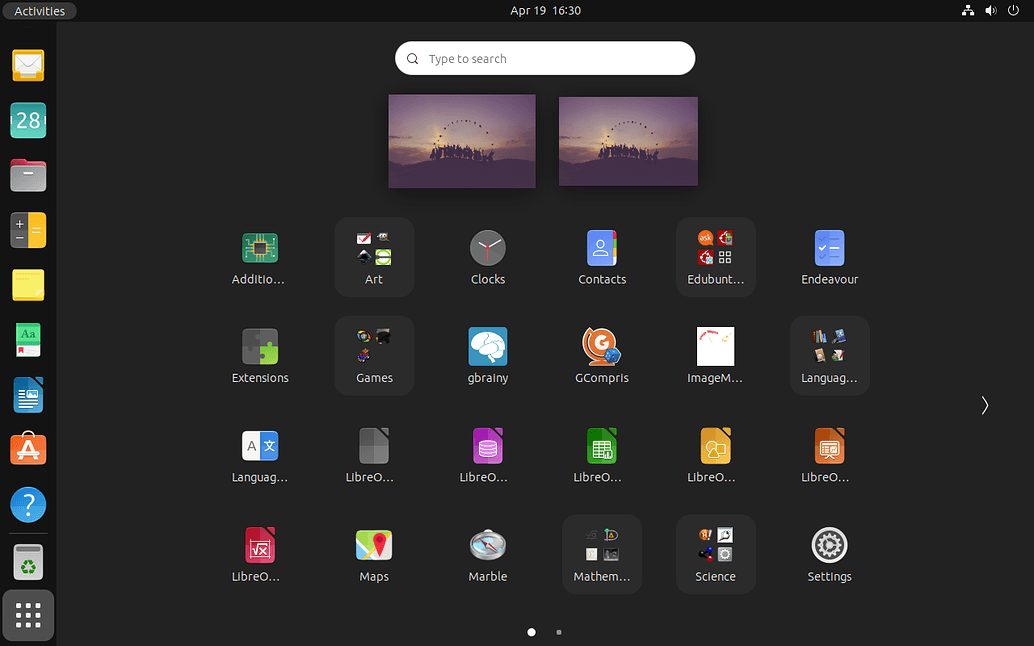Expand the Science app folder
This screenshot has height=646, width=1034.
coord(715,551)
